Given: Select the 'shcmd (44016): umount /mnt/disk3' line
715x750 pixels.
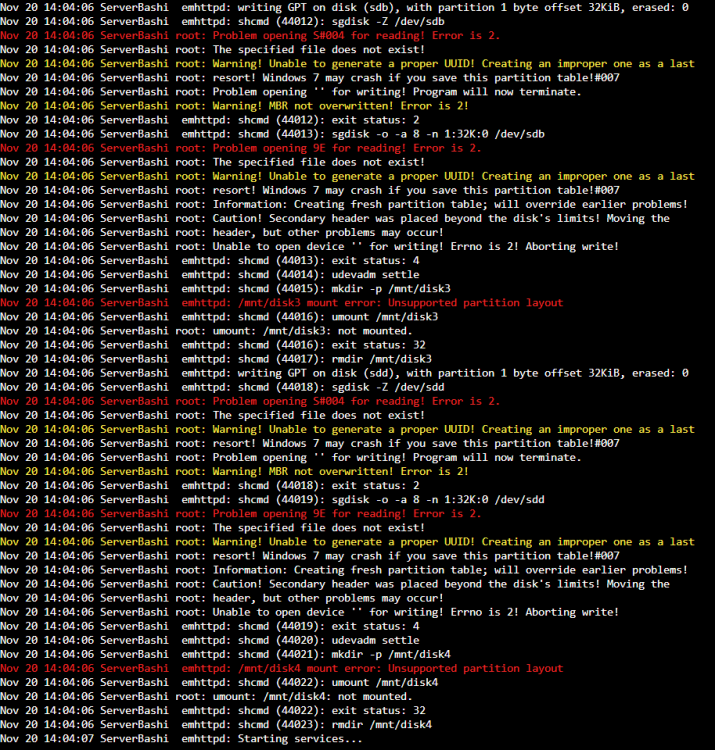Looking at the screenshot, I should click(x=219, y=317).
